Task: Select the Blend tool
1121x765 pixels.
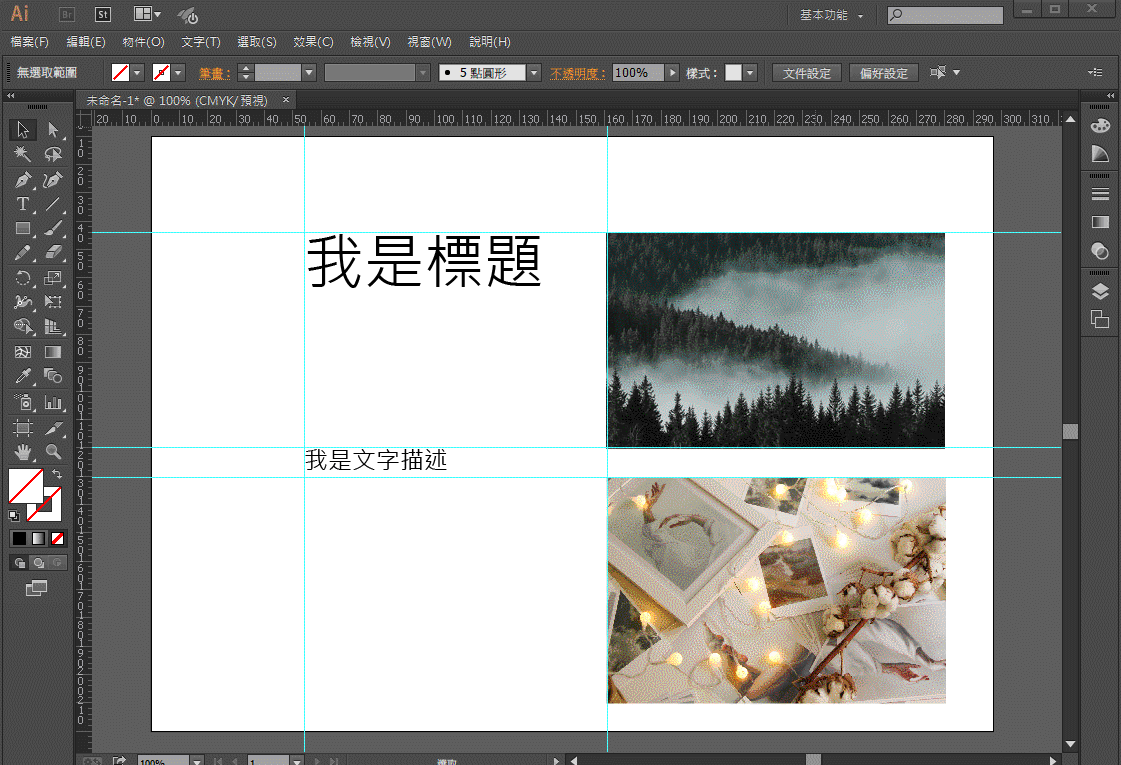Action: click(x=53, y=376)
